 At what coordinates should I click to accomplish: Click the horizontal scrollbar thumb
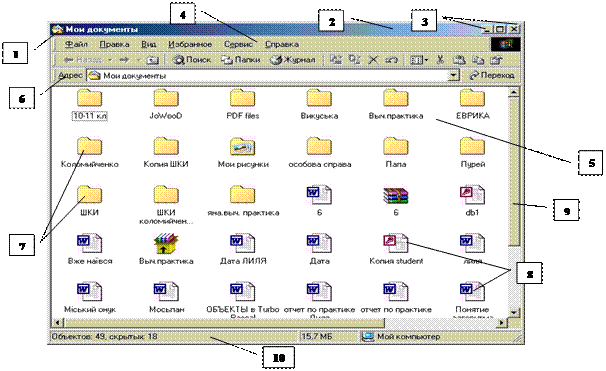click(224, 322)
